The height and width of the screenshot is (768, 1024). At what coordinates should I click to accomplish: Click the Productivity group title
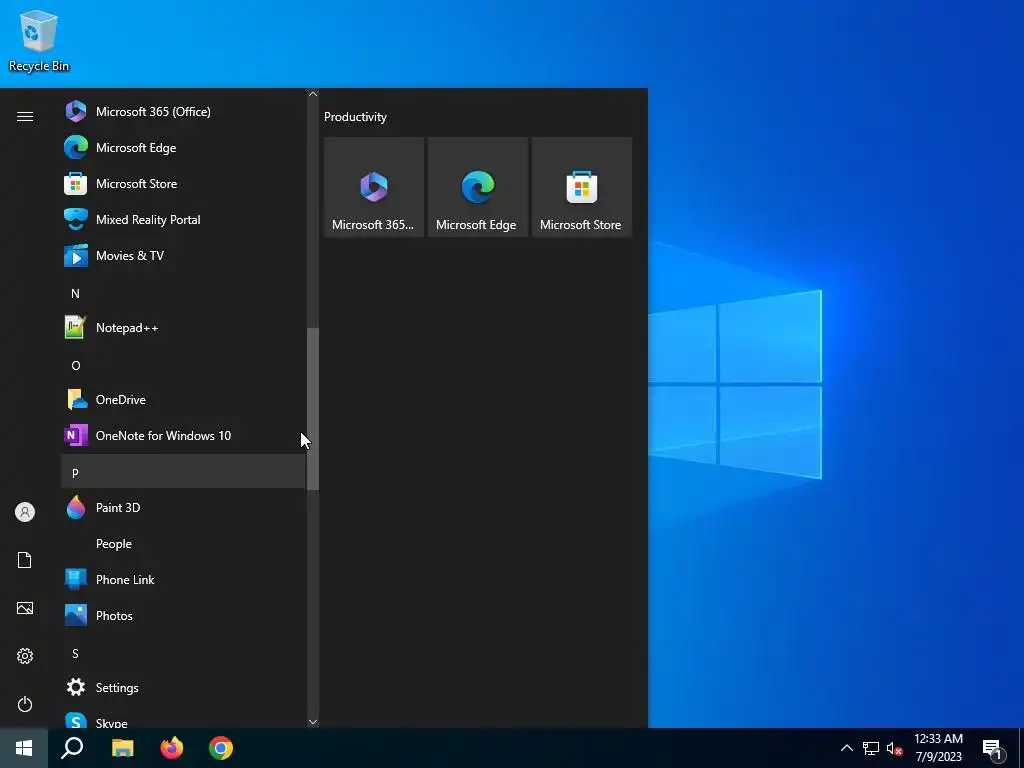pyautogui.click(x=355, y=117)
